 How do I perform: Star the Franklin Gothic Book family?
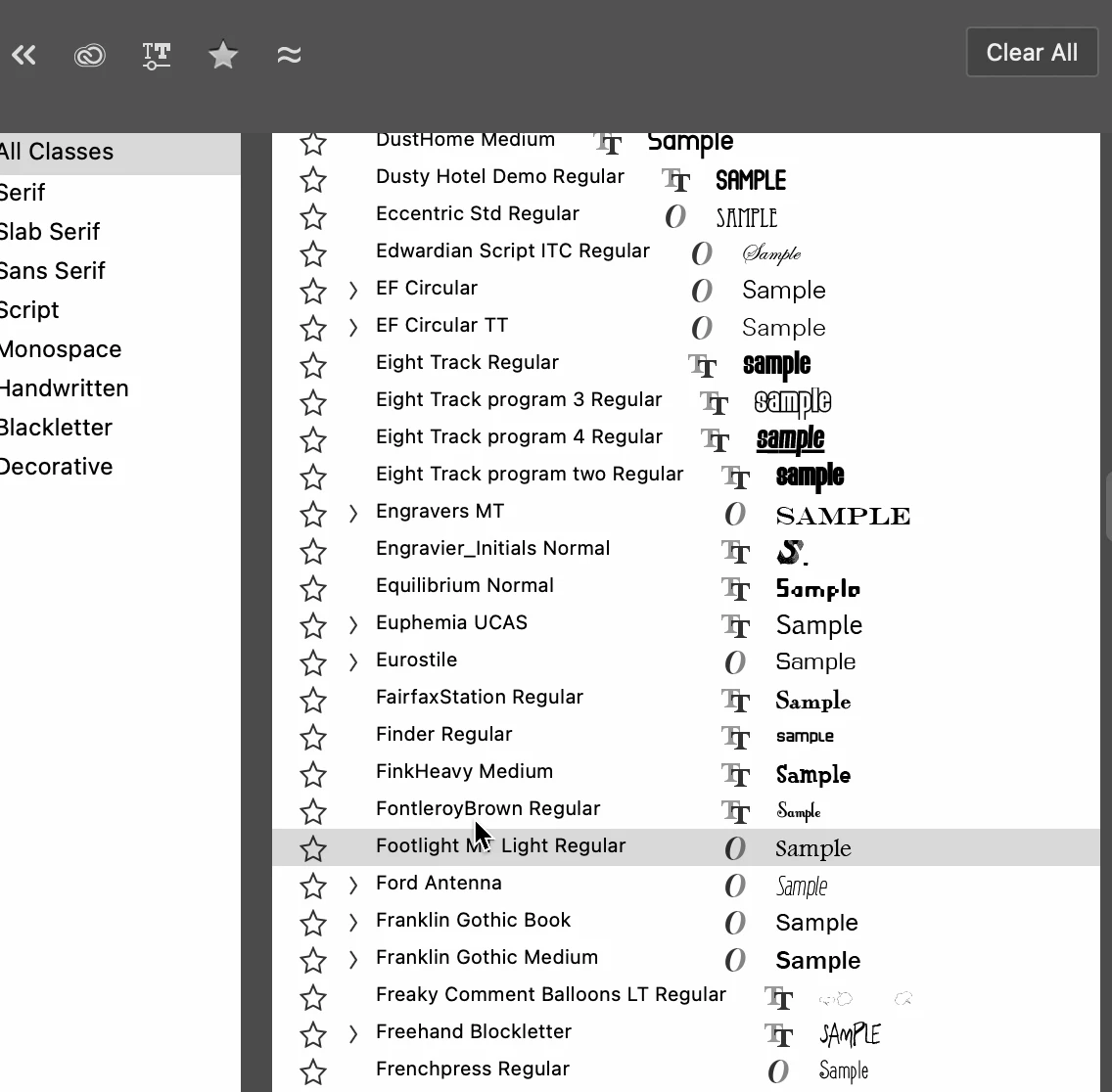tap(313, 924)
